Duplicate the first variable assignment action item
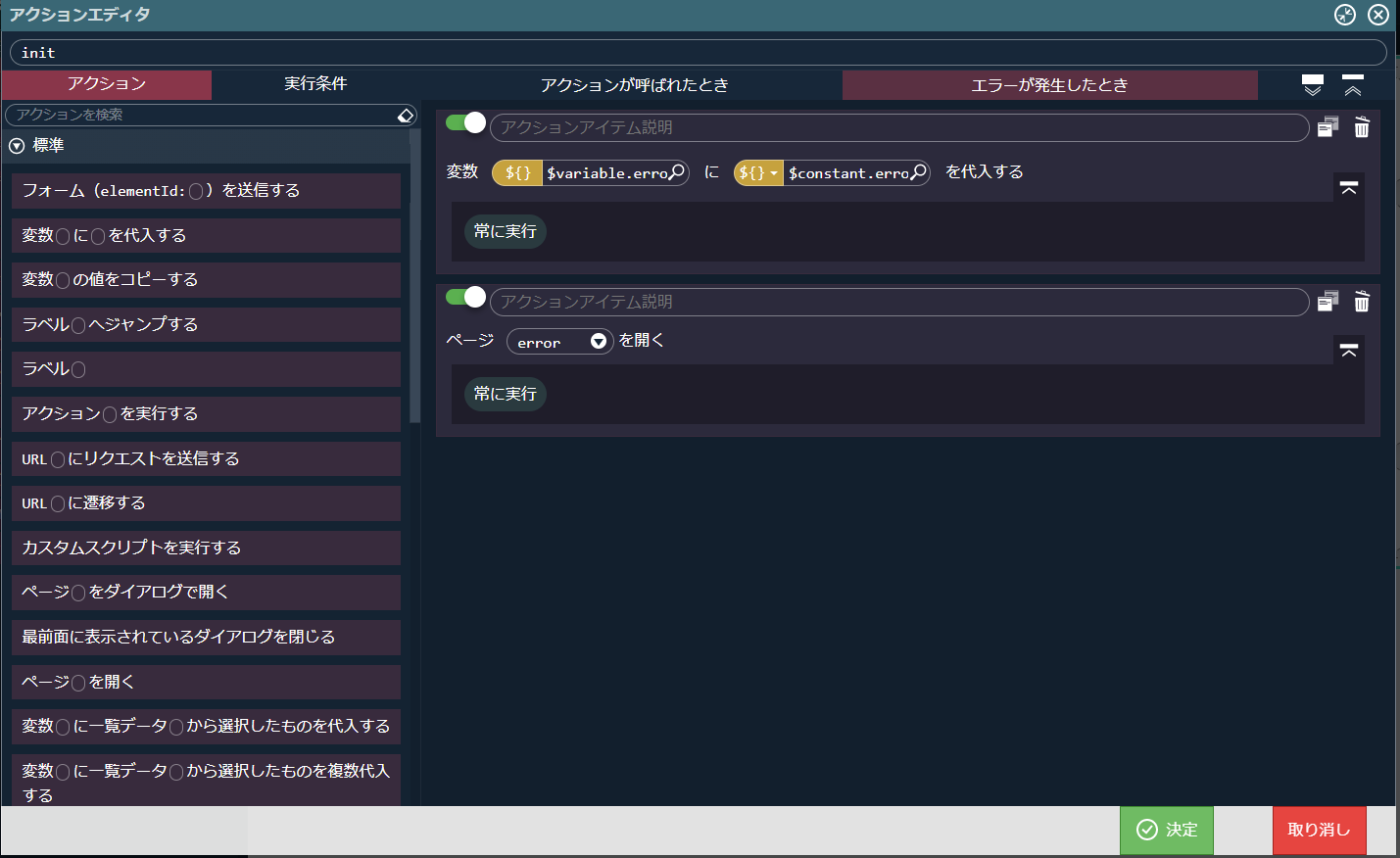Viewport: 1400px width, 858px height. click(1328, 127)
